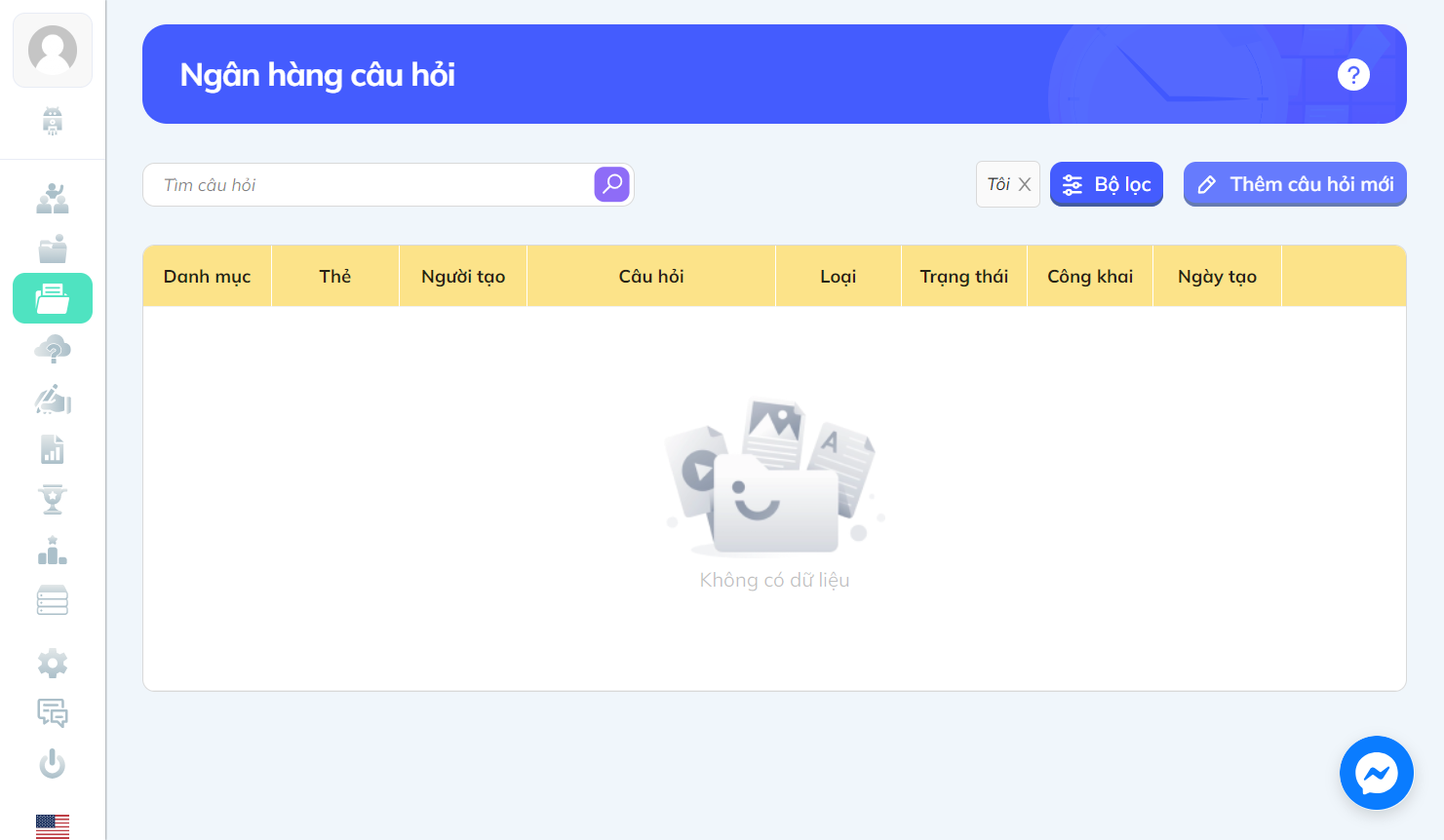Viewport: 1444px width, 840px height.
Task: Open the folder with file sidebar icon
Action: pos(53,248)
